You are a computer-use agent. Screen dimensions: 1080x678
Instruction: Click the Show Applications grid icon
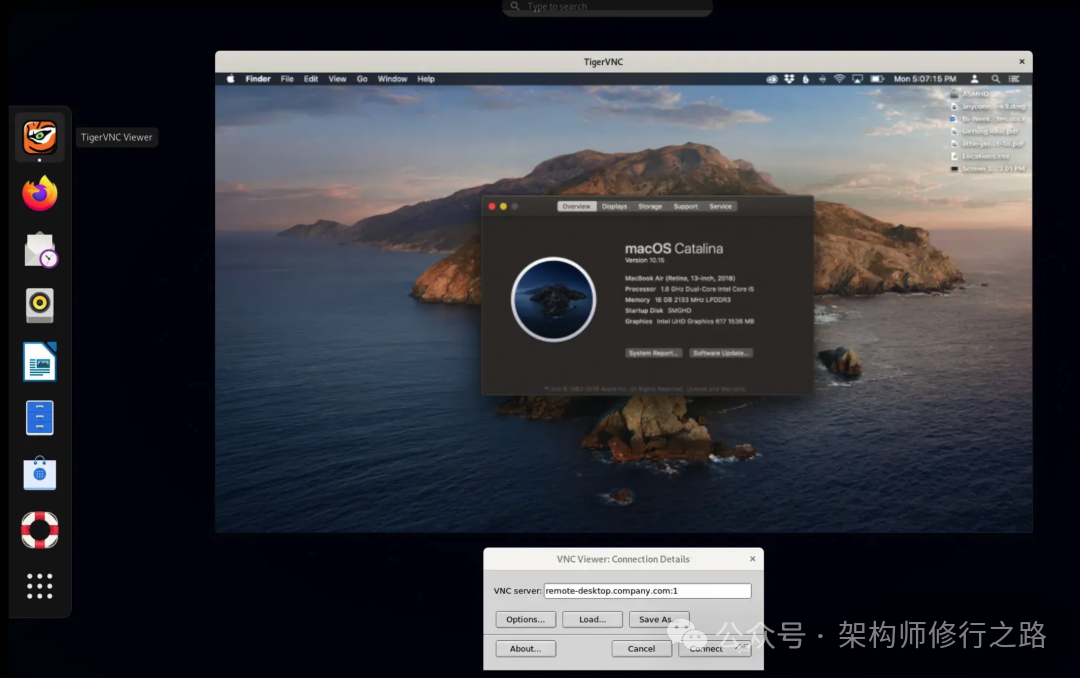(39, 586)
